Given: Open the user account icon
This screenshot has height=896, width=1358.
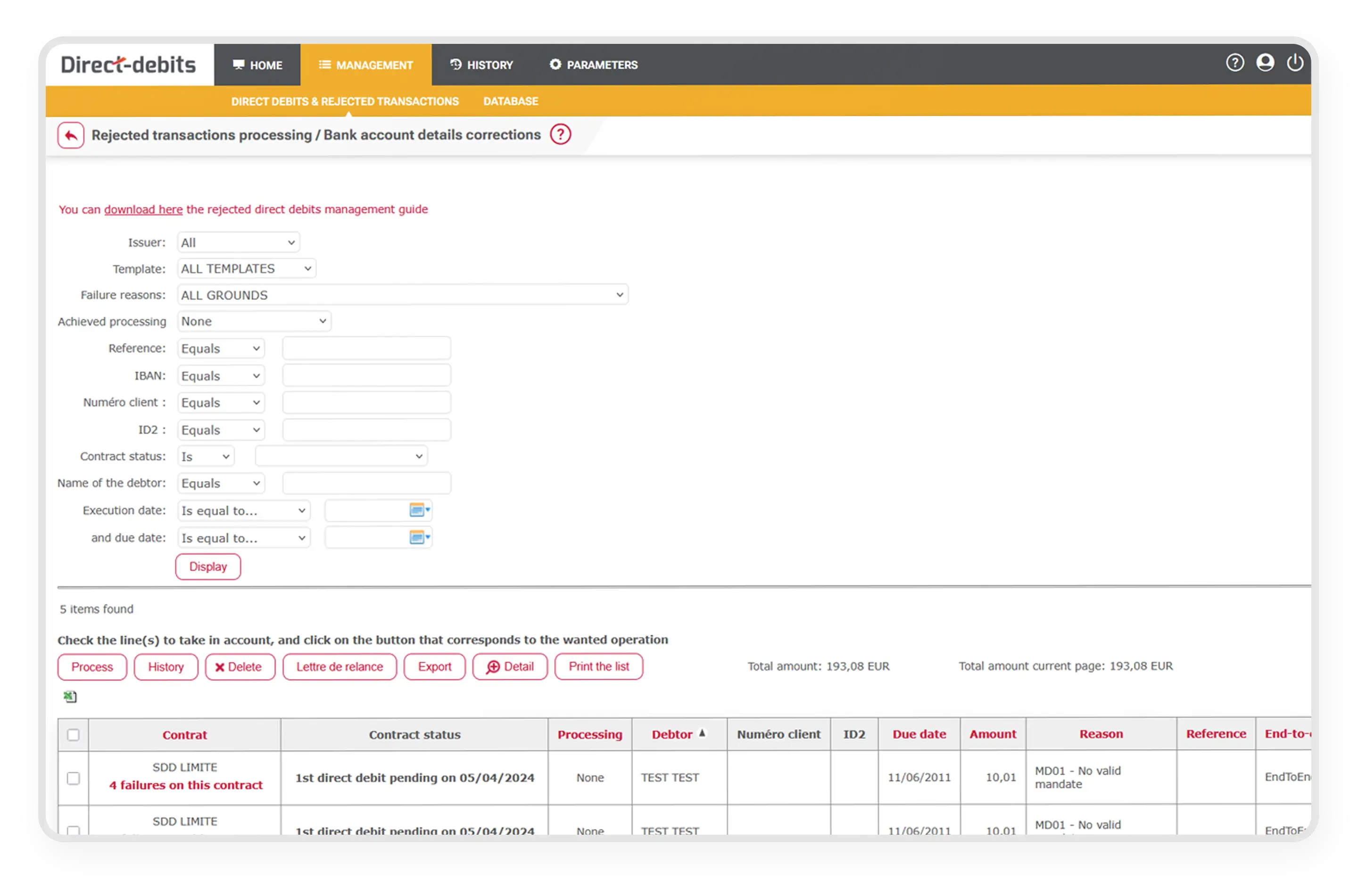Looking at the screenshot, I should click(1265, 63).
